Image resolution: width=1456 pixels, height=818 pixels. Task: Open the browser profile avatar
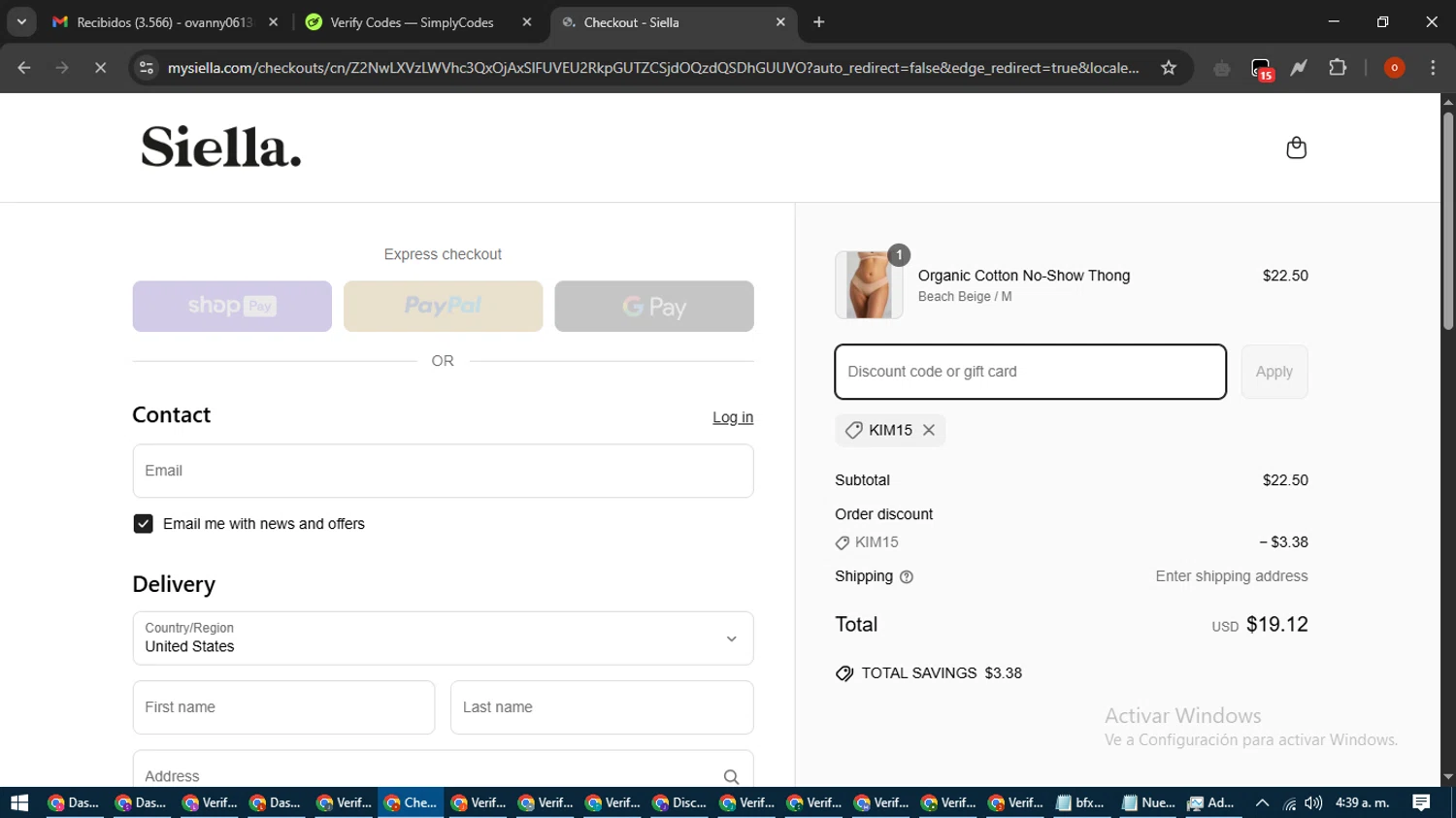tap(1394, 68)
